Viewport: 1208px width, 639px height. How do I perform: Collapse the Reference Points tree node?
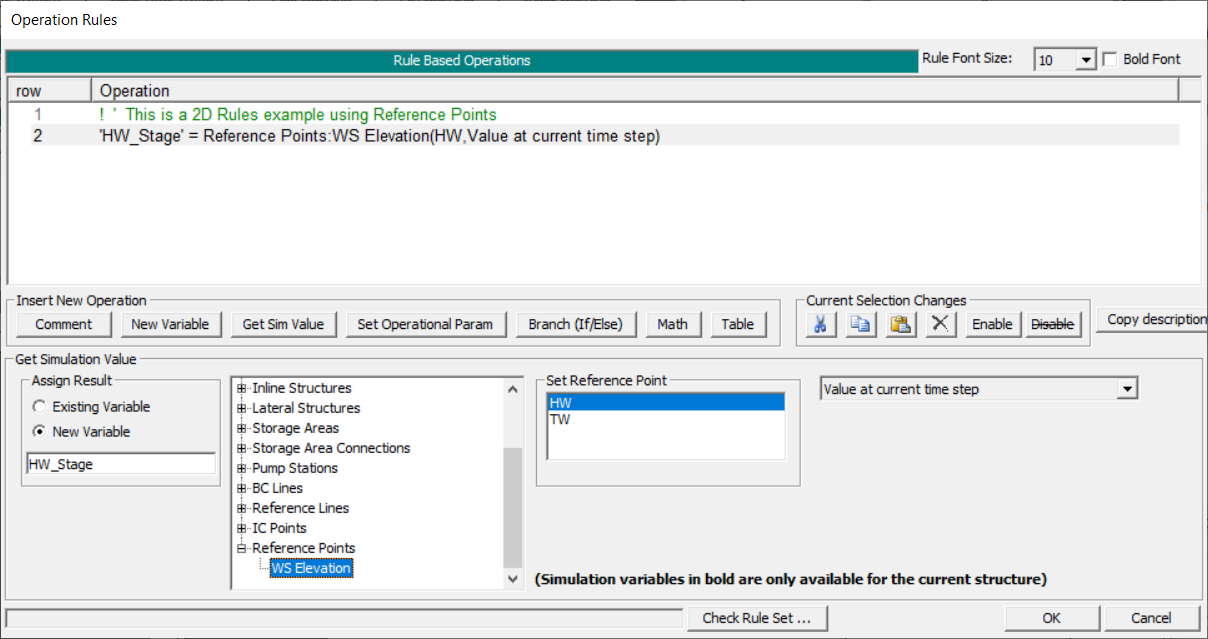click(241, 548)
